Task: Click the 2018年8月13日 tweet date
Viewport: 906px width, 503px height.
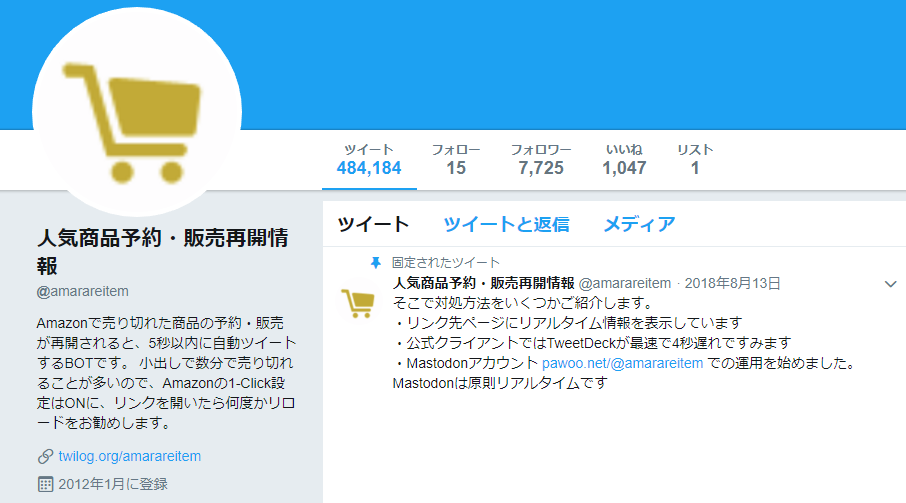Action: click(x=732, y=284)
